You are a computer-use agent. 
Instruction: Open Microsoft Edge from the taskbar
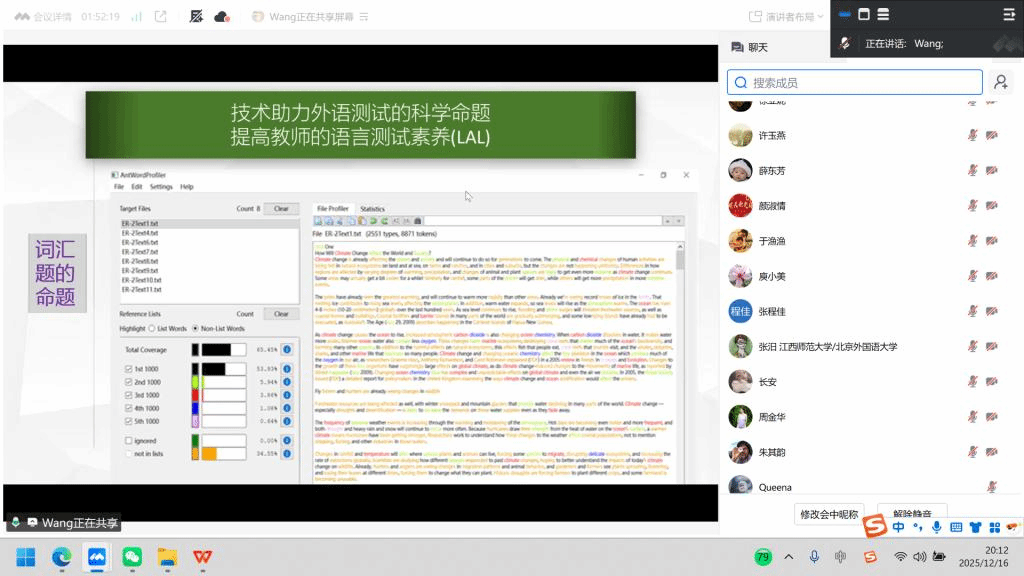tap(61, 556)
